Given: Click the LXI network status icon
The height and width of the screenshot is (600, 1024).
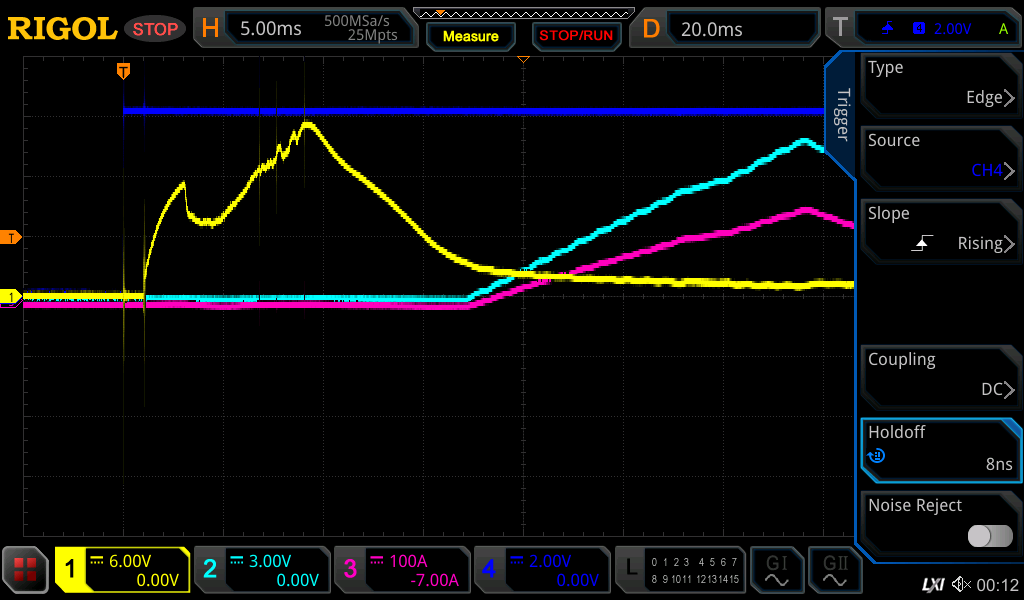Looking at the screenshot, I should pyautogui.click(x=932, y=584).
